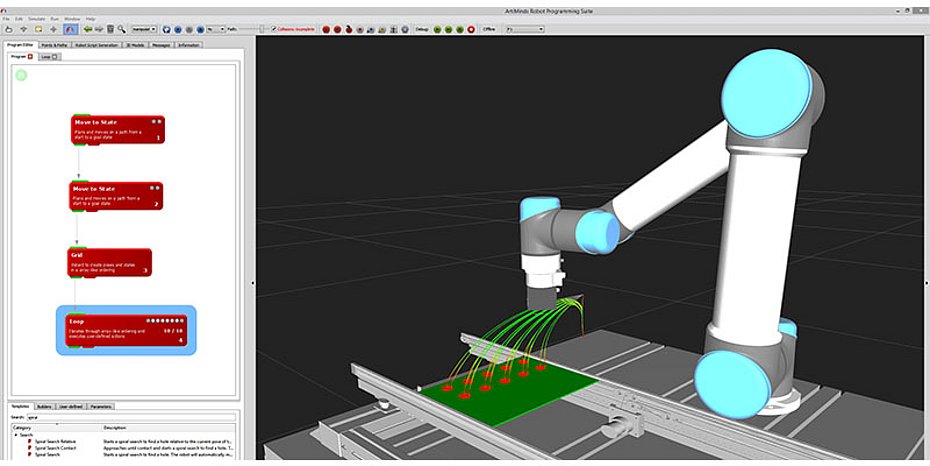The height and width of the screenshot is (466, 930).
Task: Click the Path slider handle in toolbar
Action: [262, 29]
